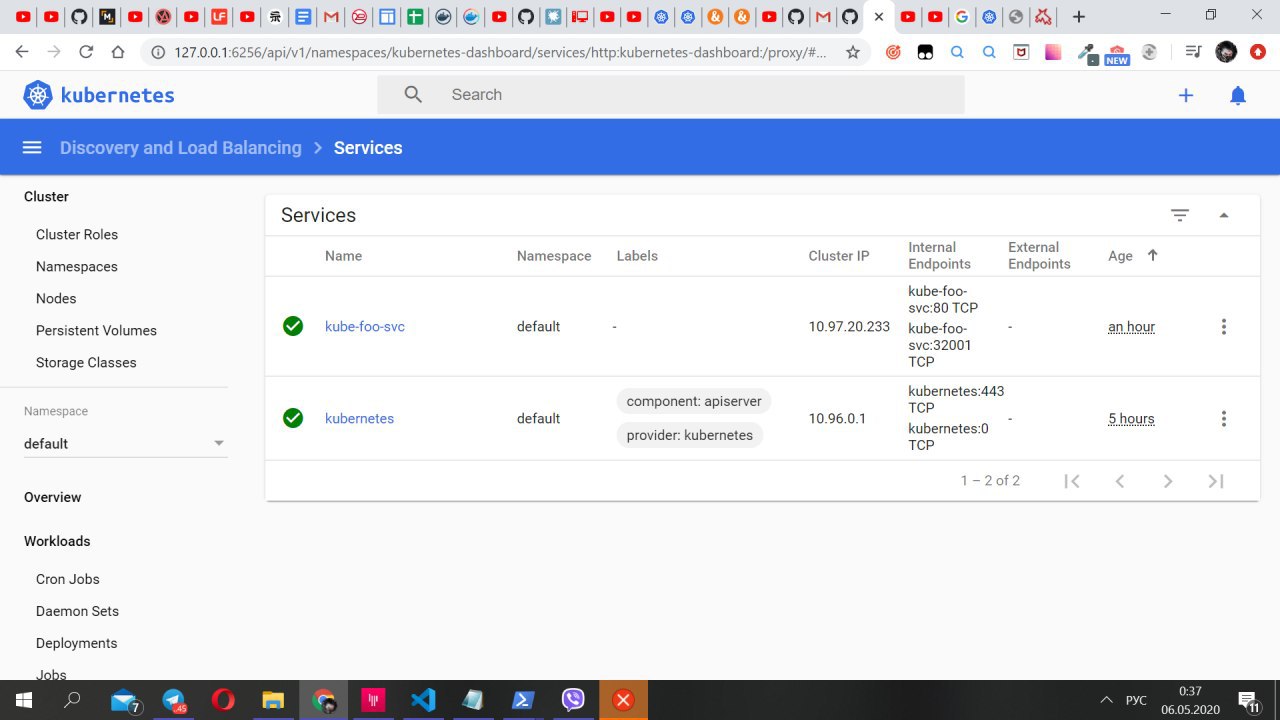Open Storage Classes in sidebar
The image size is (1280, 720).
tap(86, 362)
